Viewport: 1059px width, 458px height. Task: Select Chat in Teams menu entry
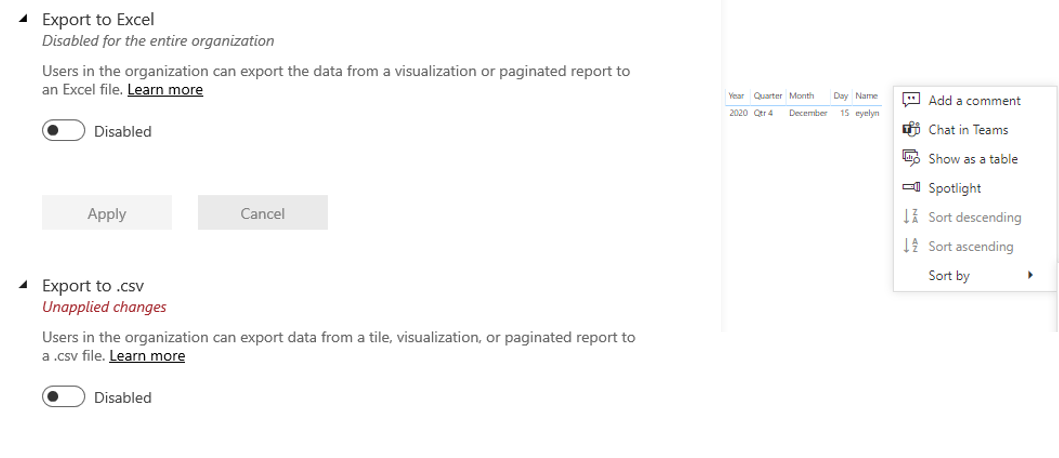pos(975,129)
